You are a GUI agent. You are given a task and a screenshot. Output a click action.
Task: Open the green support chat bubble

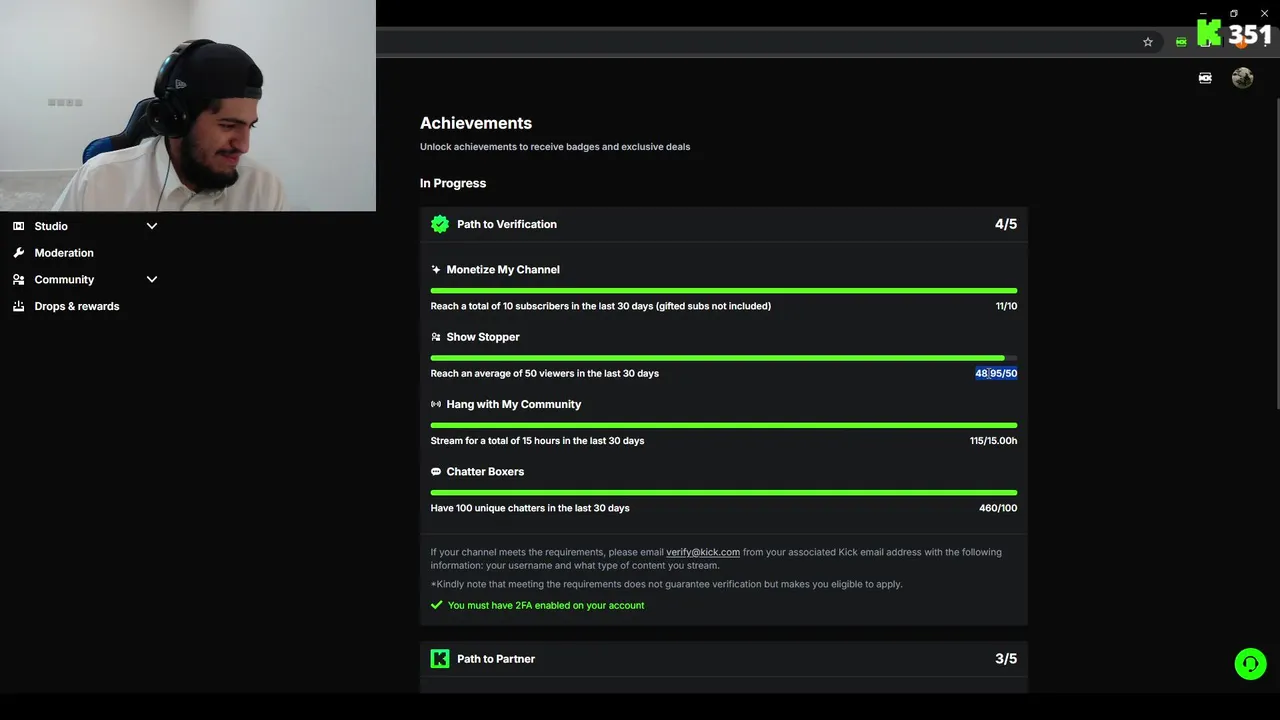(x=1250, y=664)
